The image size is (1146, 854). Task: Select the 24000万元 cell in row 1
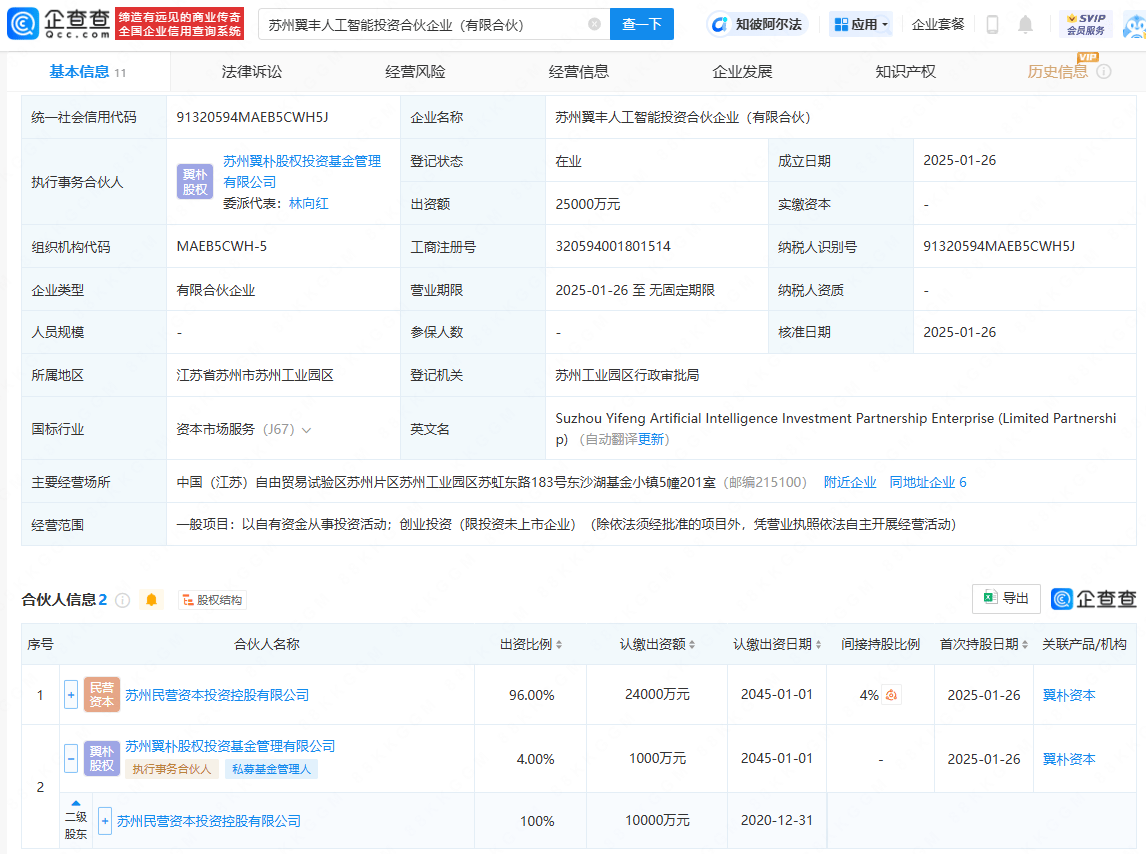tap(657, 694)
